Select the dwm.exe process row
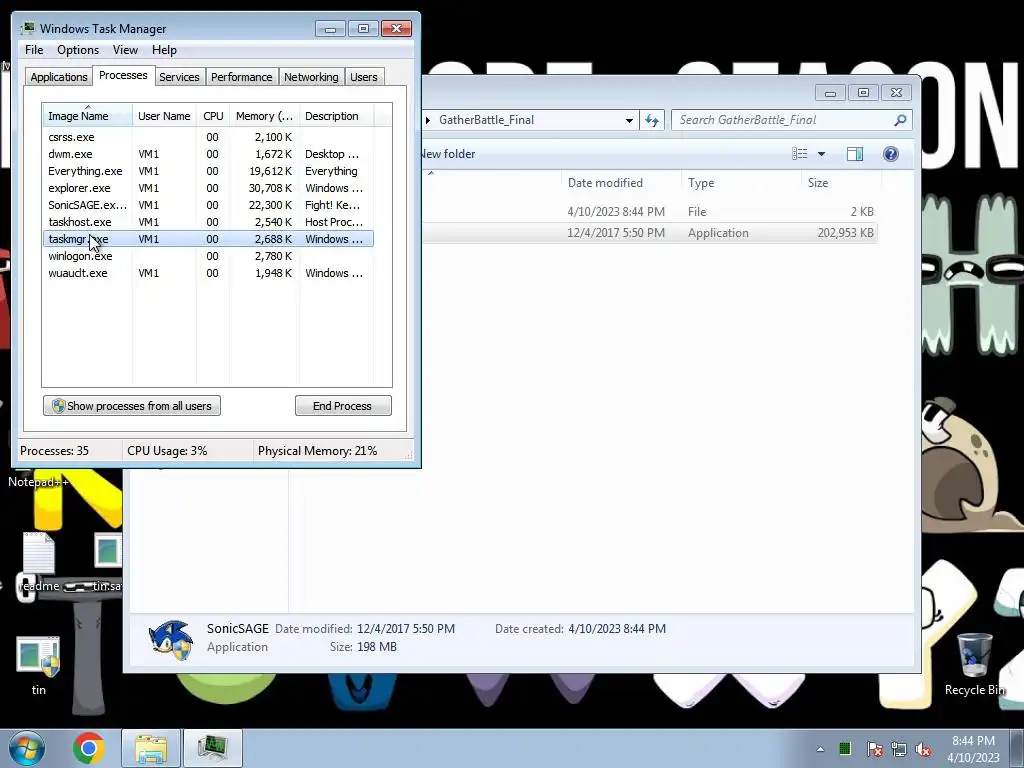 click(x=208, y=154)
